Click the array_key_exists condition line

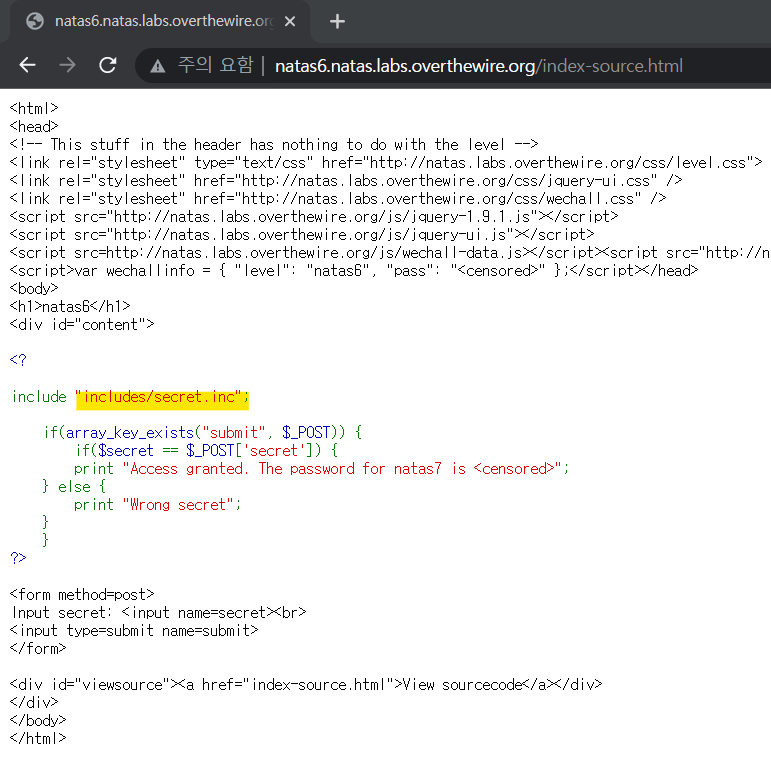point(203,433)
